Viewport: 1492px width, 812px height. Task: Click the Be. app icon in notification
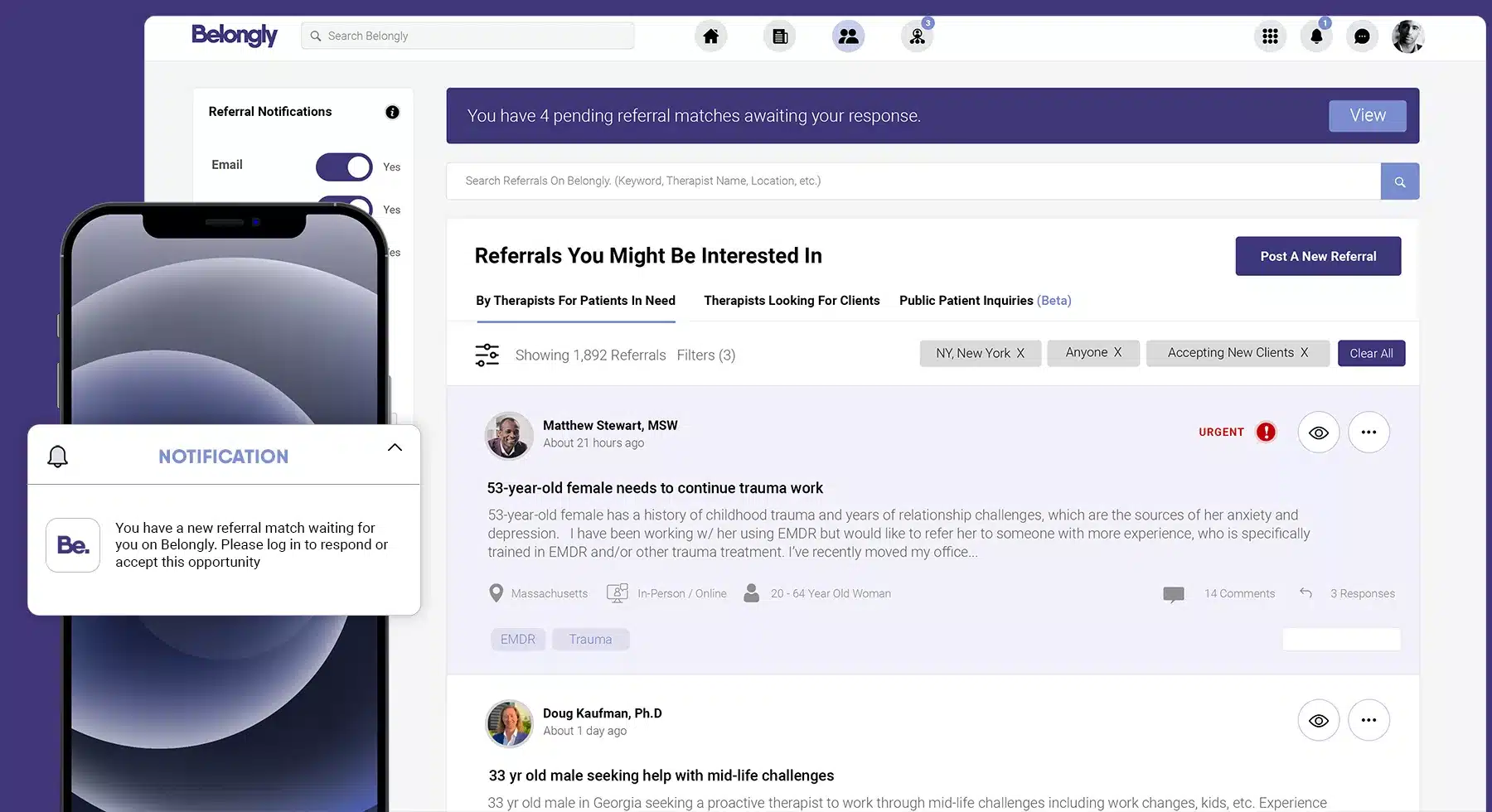[73, 545]
